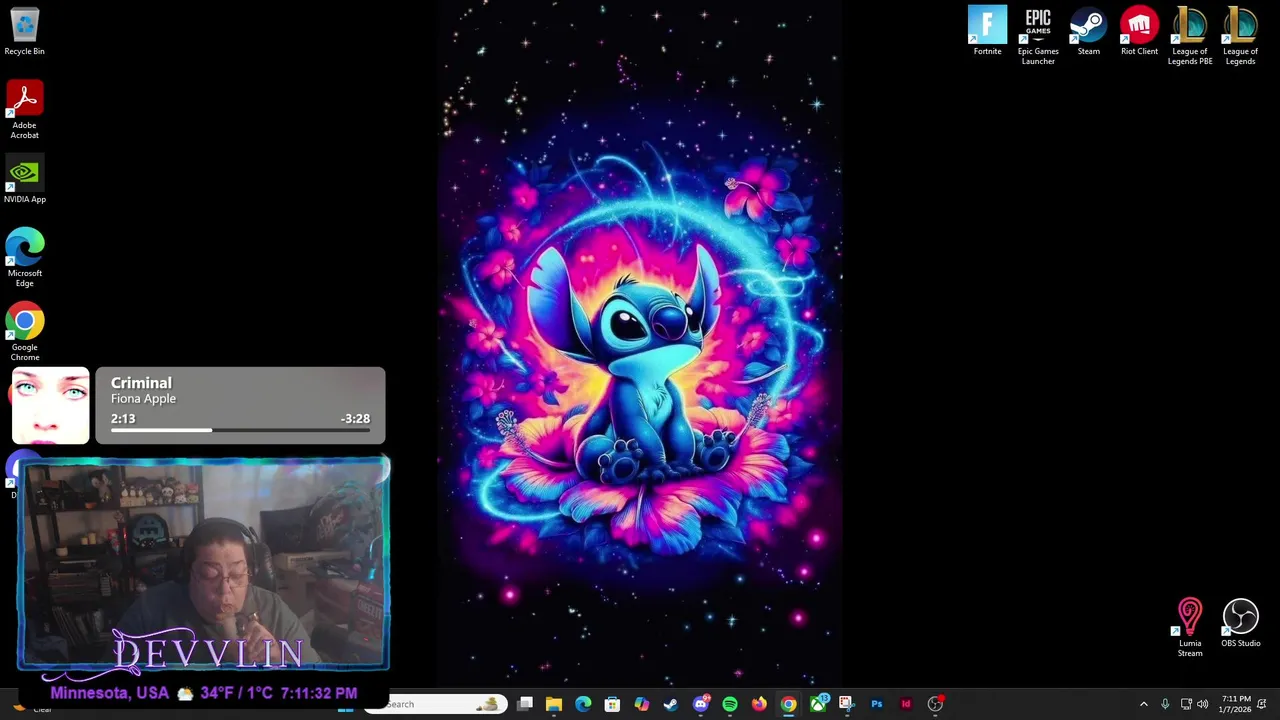Open the Xbox app from the taskbar
1280x720 pixels.
coord(818,704)
